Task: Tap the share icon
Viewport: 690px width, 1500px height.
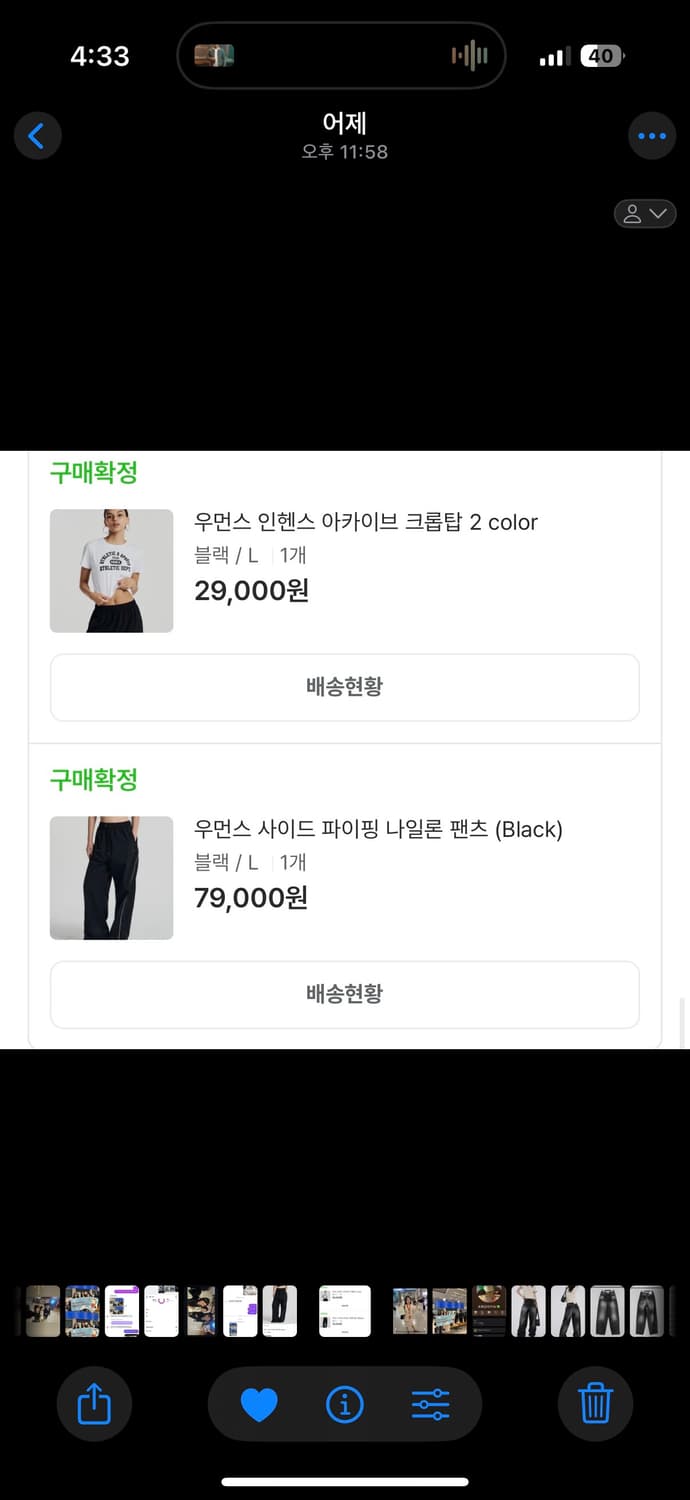Action: click(x=94, y=1405)
